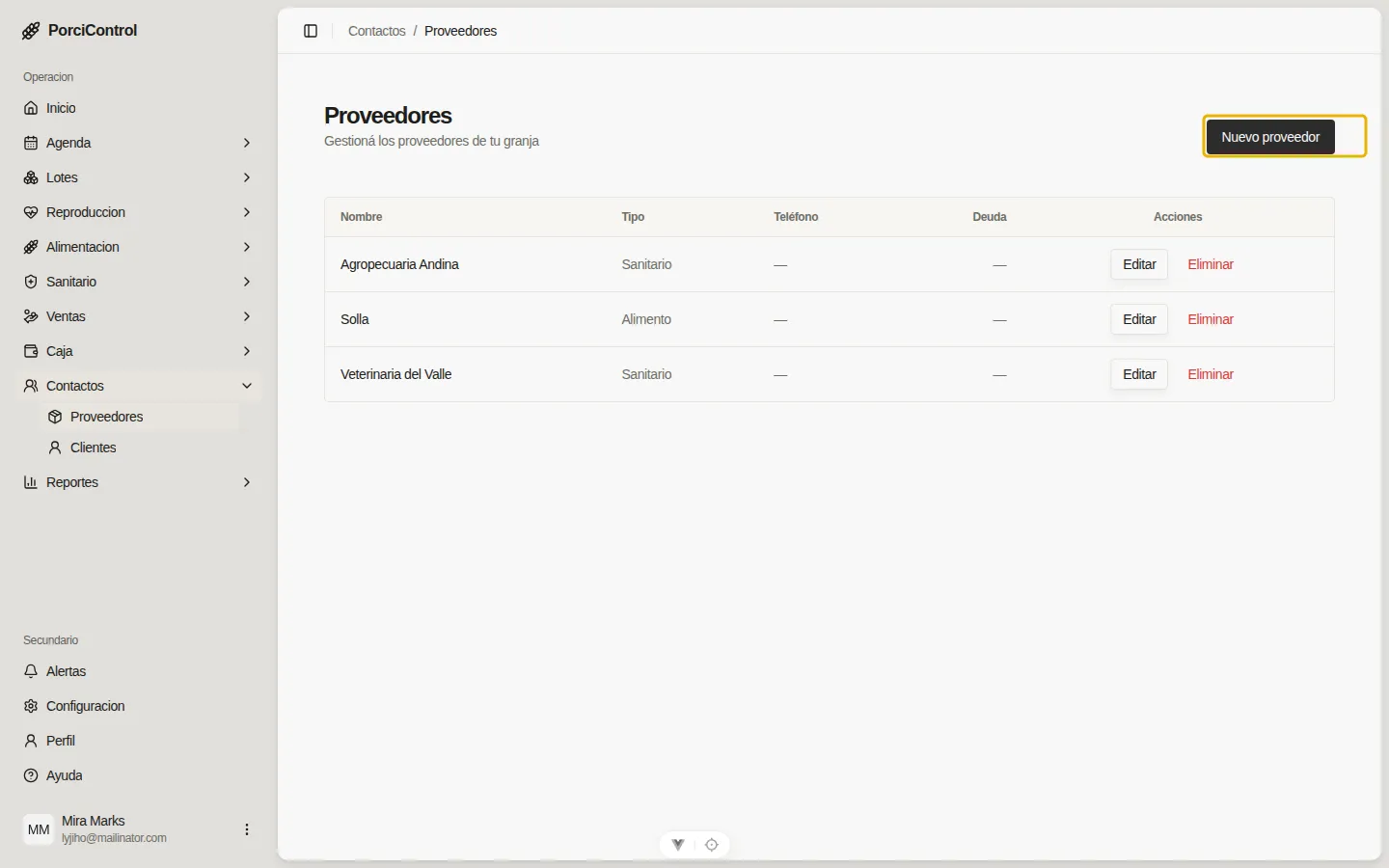Delete the Veterinaria del Valle supplier

[x=1211, y=374]
